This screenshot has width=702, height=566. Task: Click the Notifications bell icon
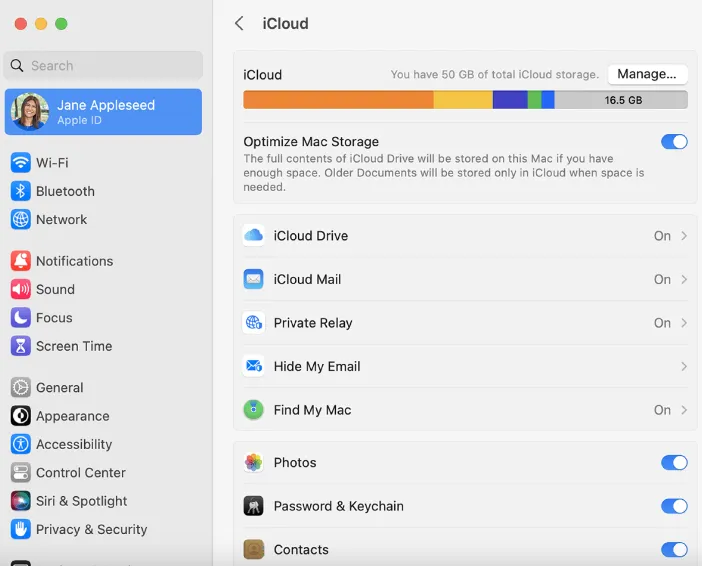click(x=21, y=261)
